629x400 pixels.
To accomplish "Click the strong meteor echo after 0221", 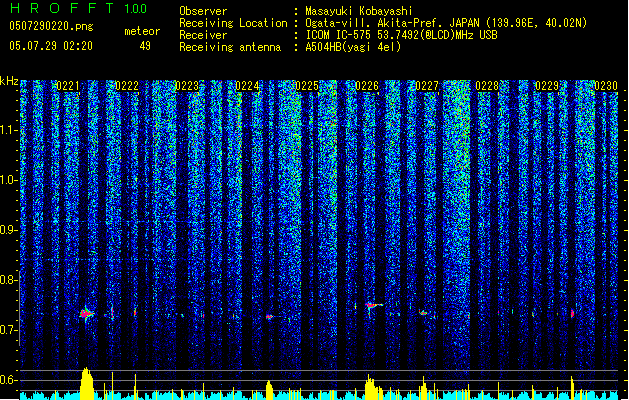I will pyautogui.click(x=86, y=313).
